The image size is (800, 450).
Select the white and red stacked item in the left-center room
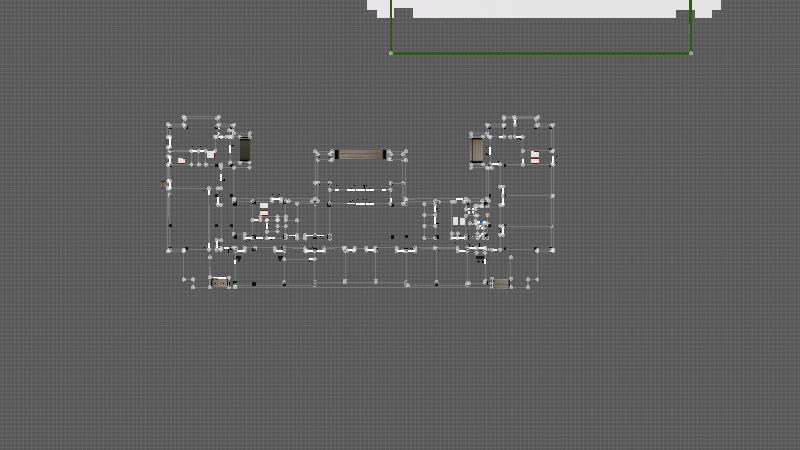click(x=264, y=209)
